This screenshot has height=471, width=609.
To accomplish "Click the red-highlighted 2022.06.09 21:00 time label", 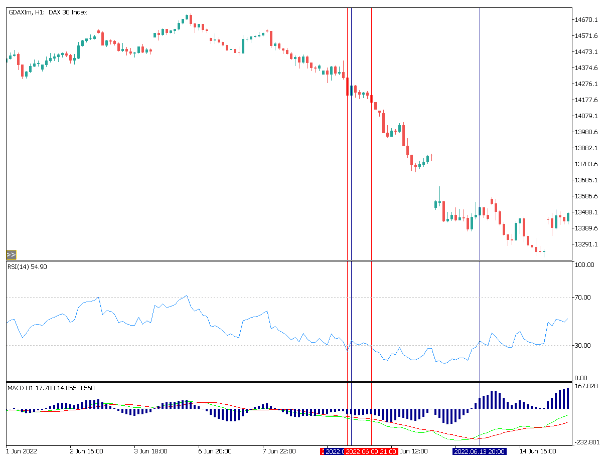I will pos(371,452).
